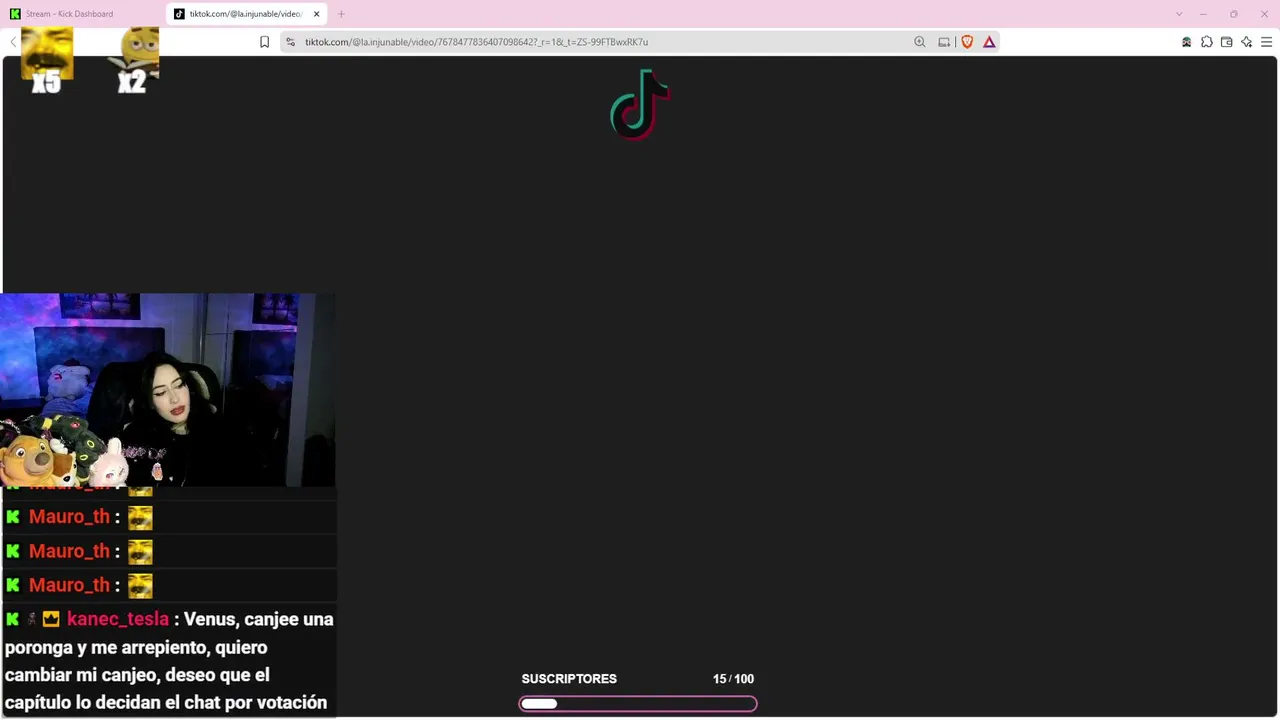Open the Brave Wallet
Viewport: 1280px width, 720px height.
pos(1227,42)
